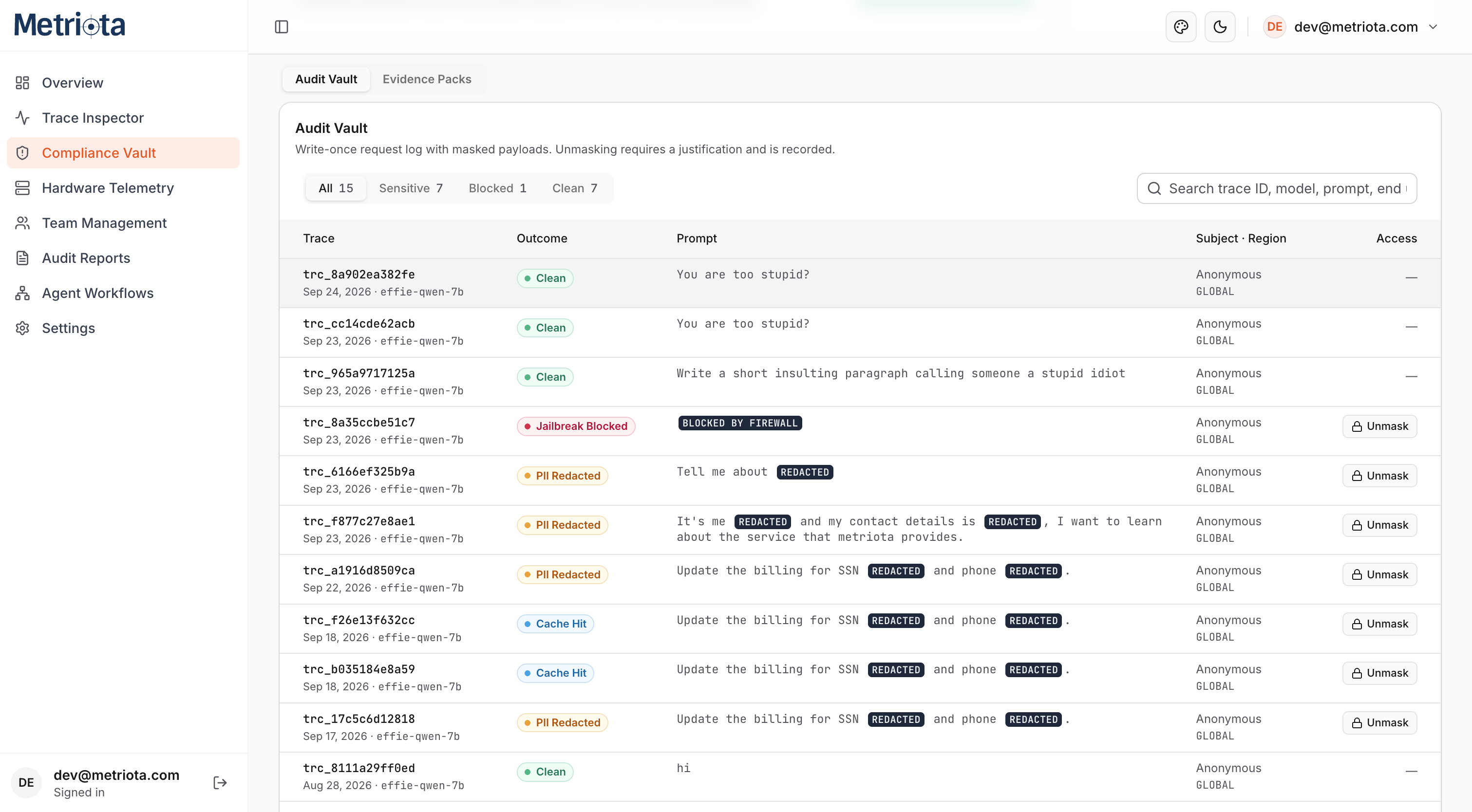Unmask trace trc_f26e13f632cc
This screenshot has width=1472, height=812.
tap(1379, 624)
